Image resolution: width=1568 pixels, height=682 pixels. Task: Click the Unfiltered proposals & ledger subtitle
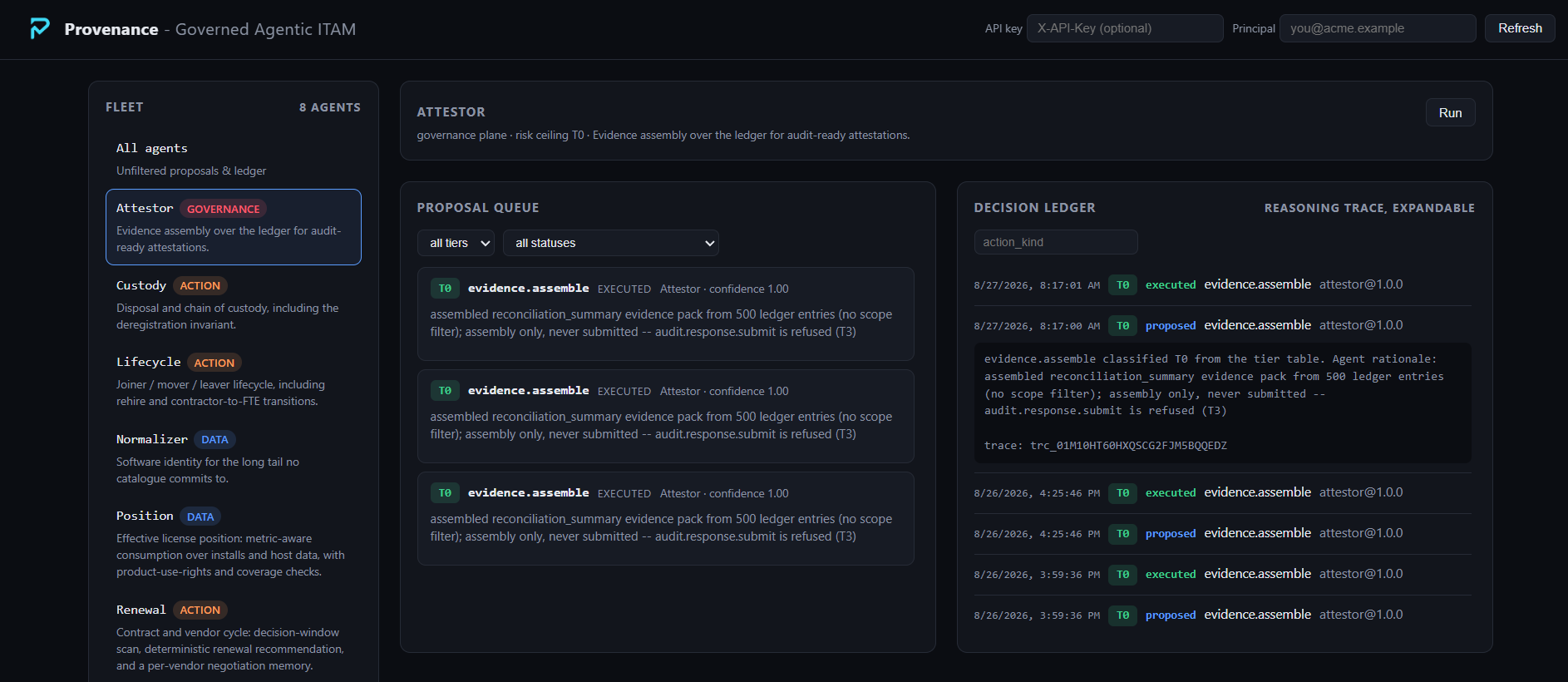click(191, 170)
